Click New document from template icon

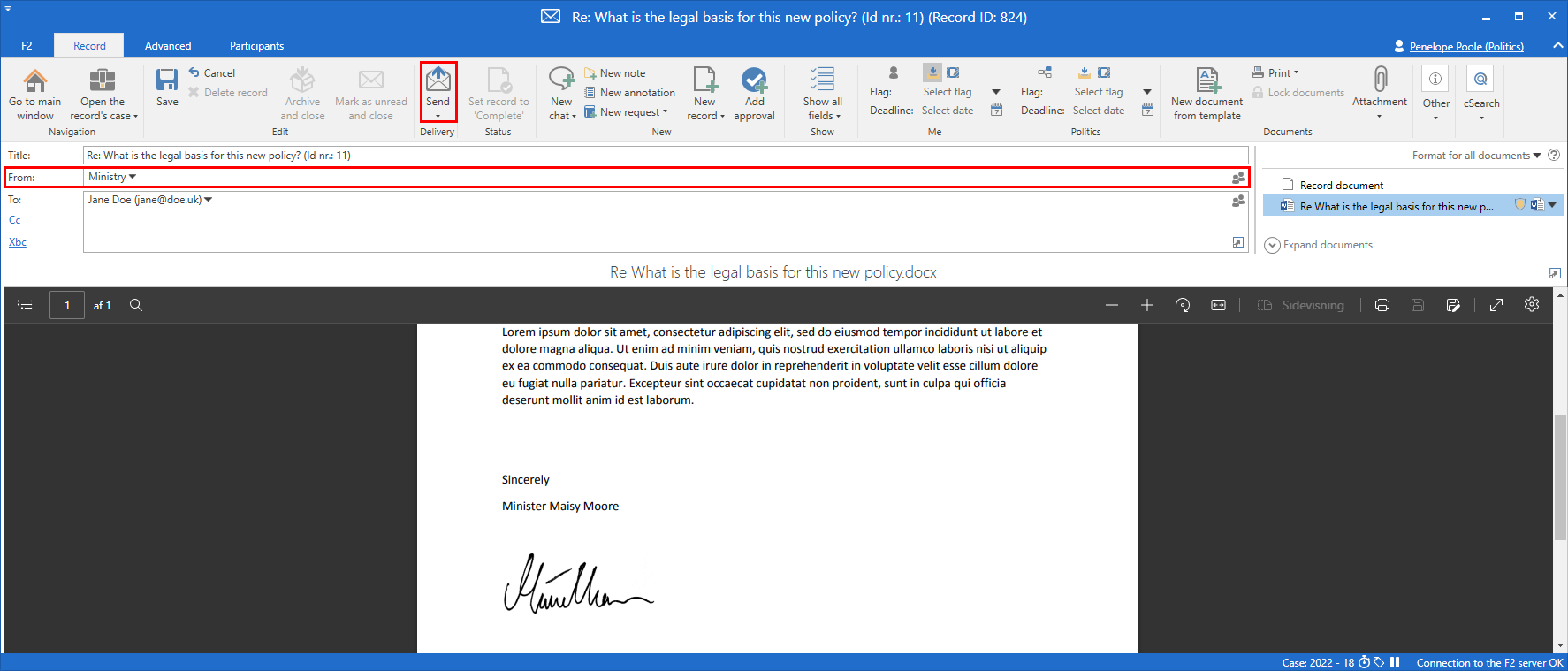[1206, 80]
